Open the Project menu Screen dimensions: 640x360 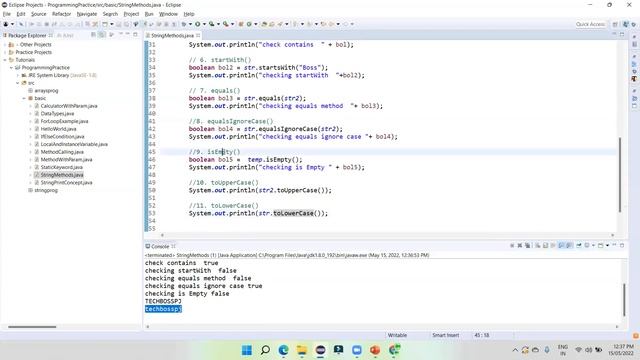(x=131, y=14)
